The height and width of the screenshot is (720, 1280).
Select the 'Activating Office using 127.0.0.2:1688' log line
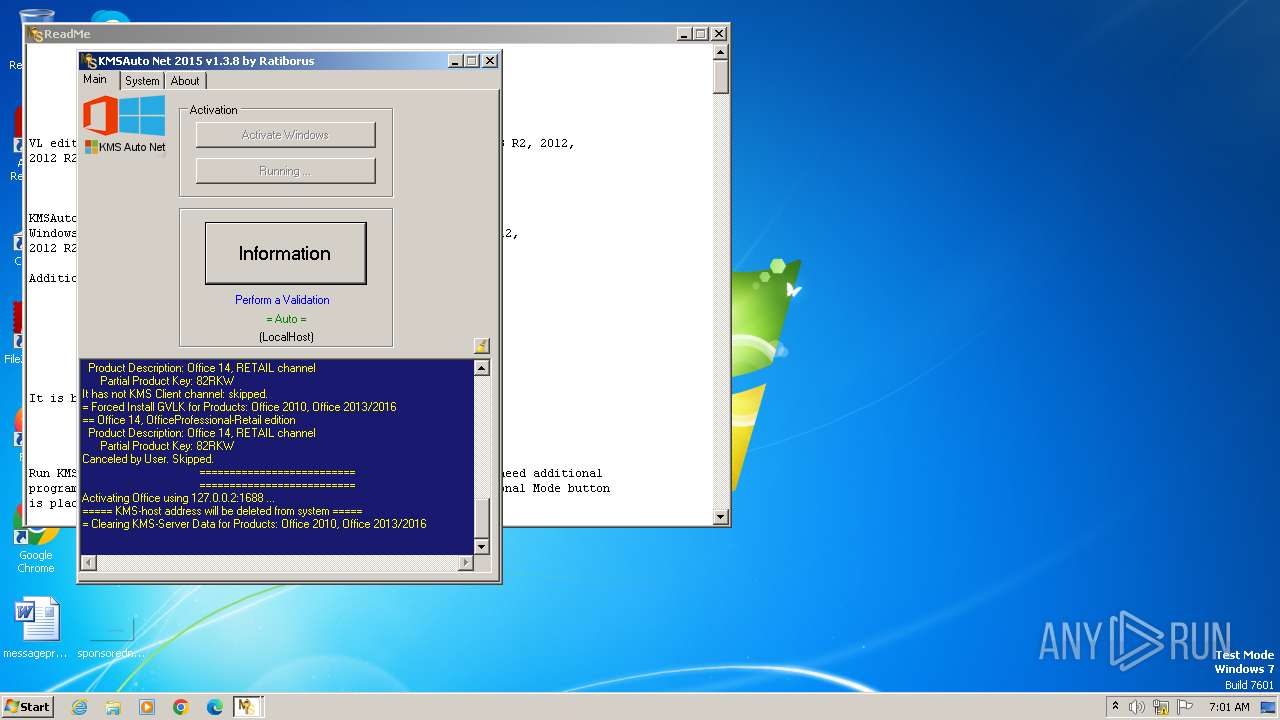tap(178, 498)
